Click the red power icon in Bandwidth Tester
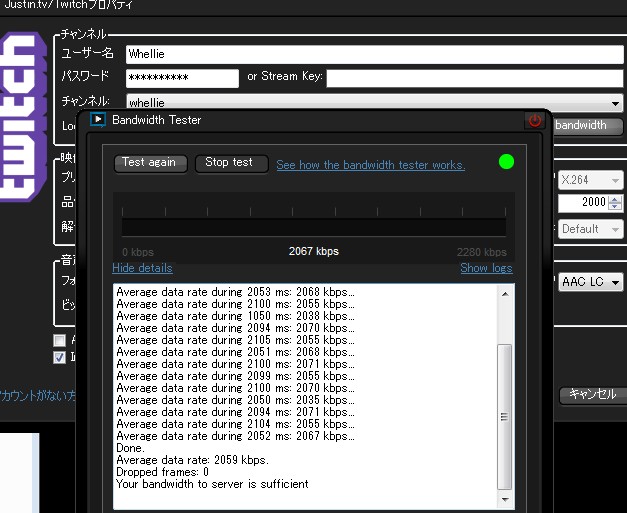 coord(535,120)
